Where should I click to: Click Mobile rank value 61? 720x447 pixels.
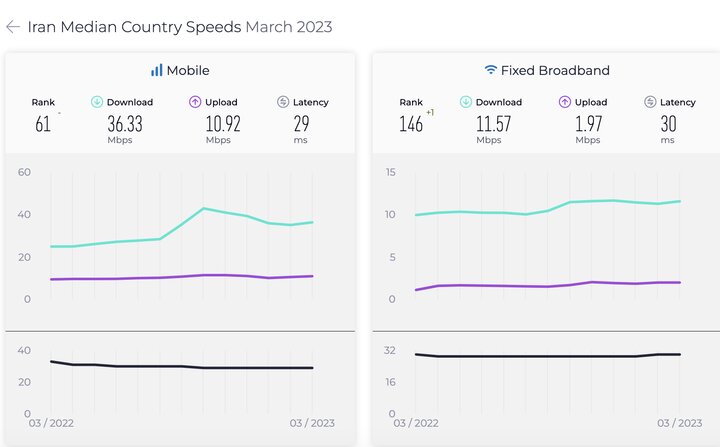coord(42,123)
